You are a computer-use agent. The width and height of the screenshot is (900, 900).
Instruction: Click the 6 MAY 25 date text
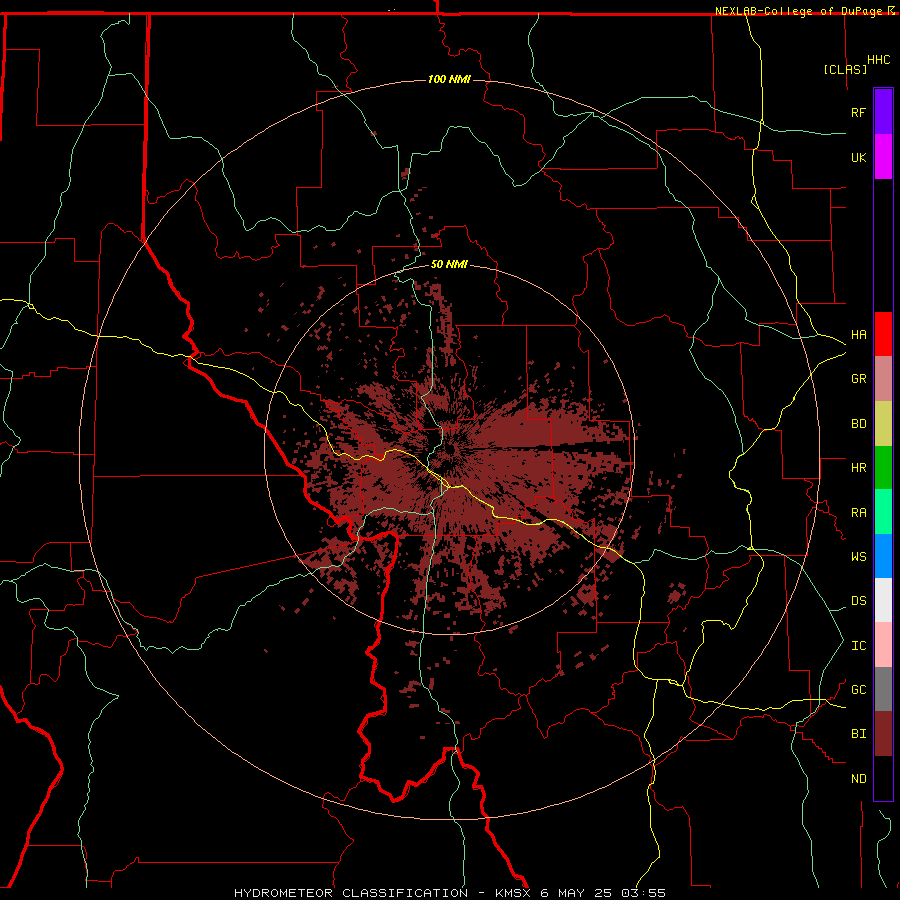[576, 893]
